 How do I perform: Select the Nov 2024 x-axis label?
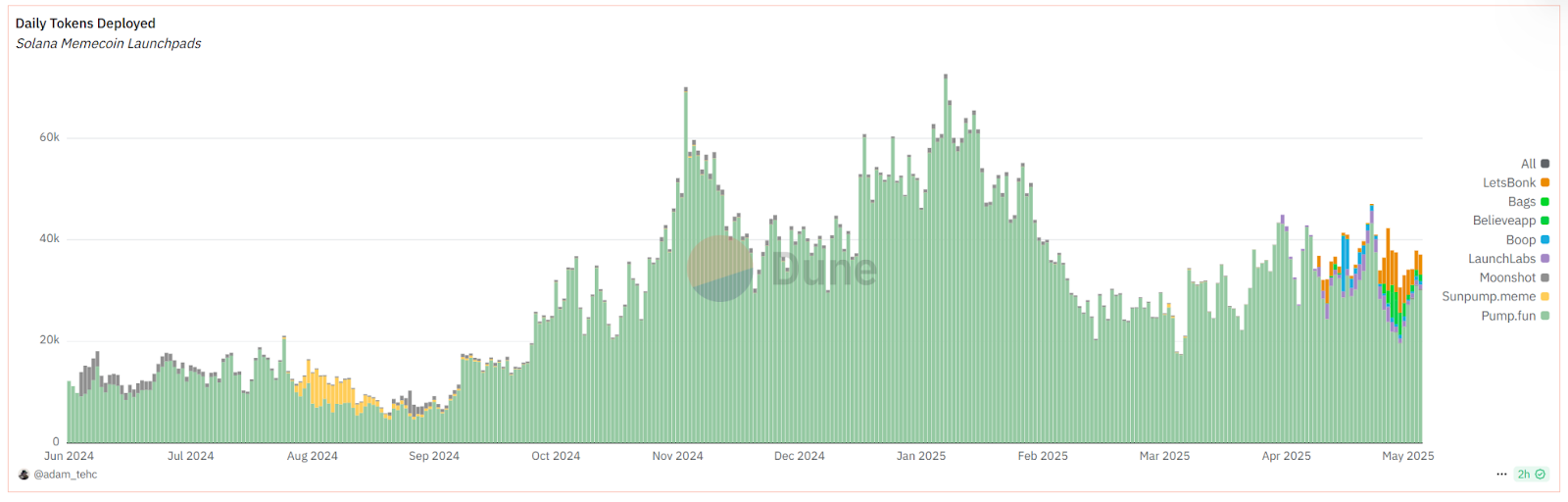[677, 456]
